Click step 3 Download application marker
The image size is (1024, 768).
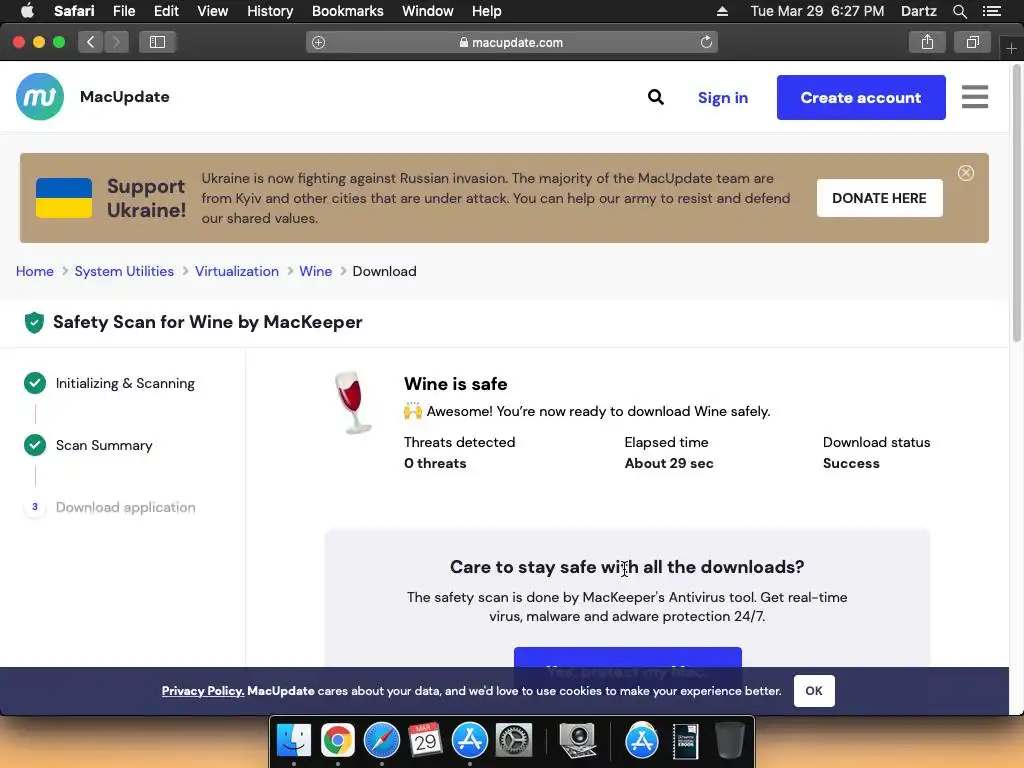[35, 507]
